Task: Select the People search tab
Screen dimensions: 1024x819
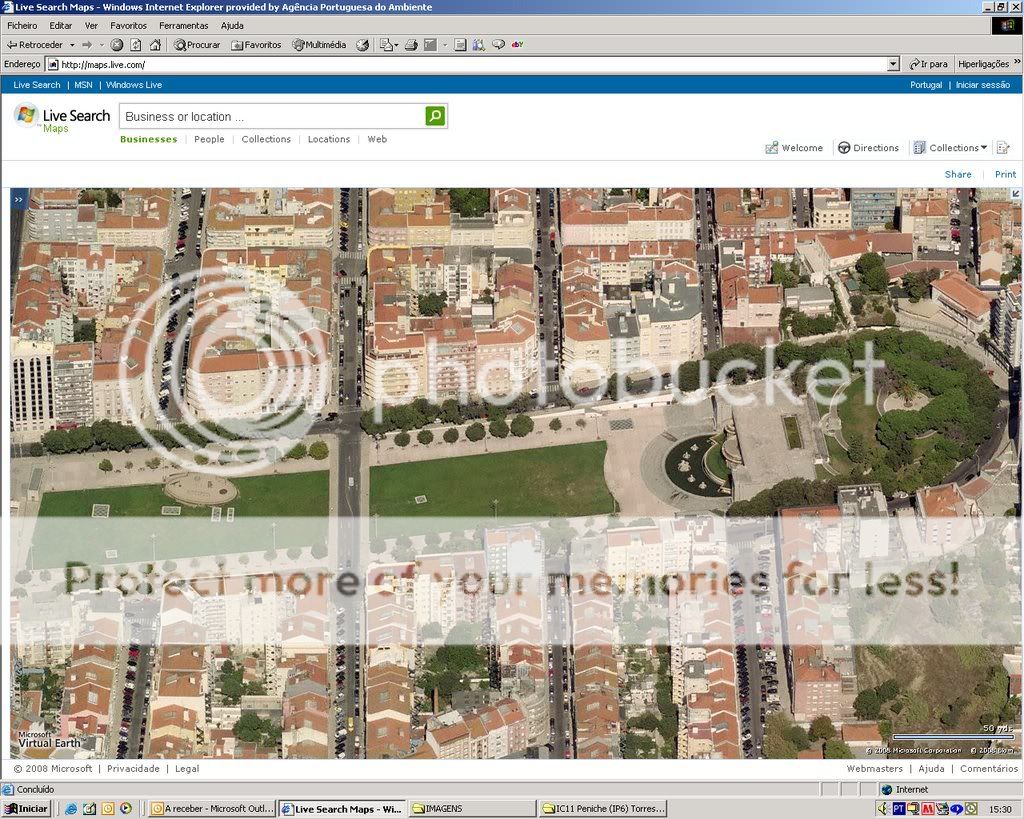Action: 209,139
